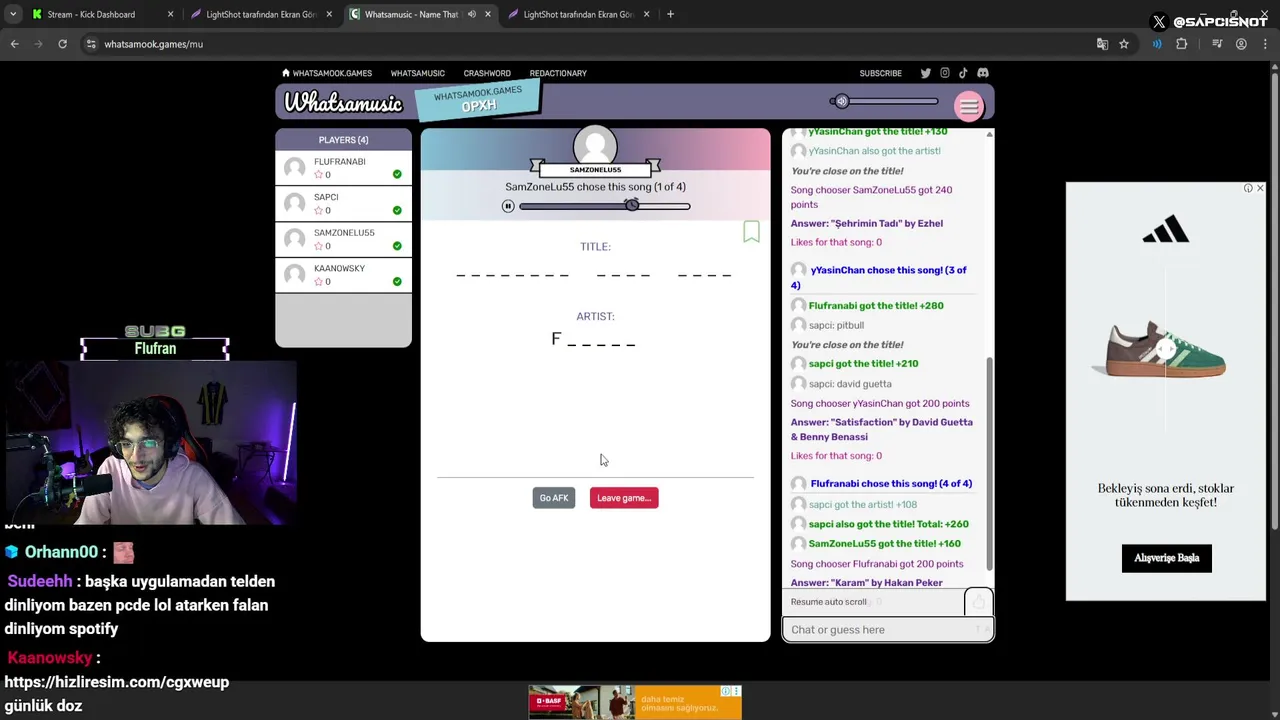The height and width of the screenshot is (720, 1280).
Task: Switch to the last LightShot tab
Action: click(579, 14)
